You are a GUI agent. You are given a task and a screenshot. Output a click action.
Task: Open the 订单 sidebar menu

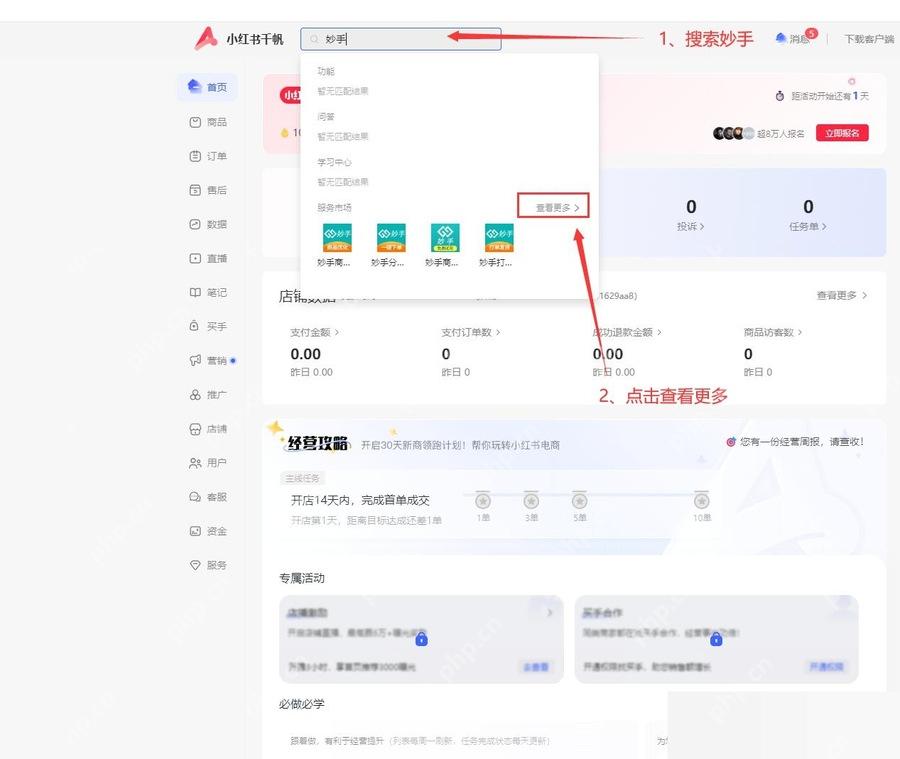[x=208, y=156]
